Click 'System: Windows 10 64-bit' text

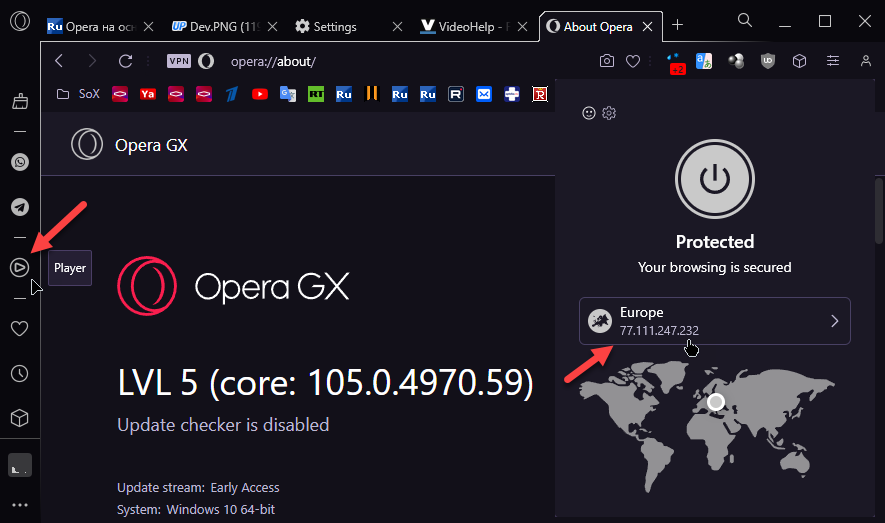[196, 509]
